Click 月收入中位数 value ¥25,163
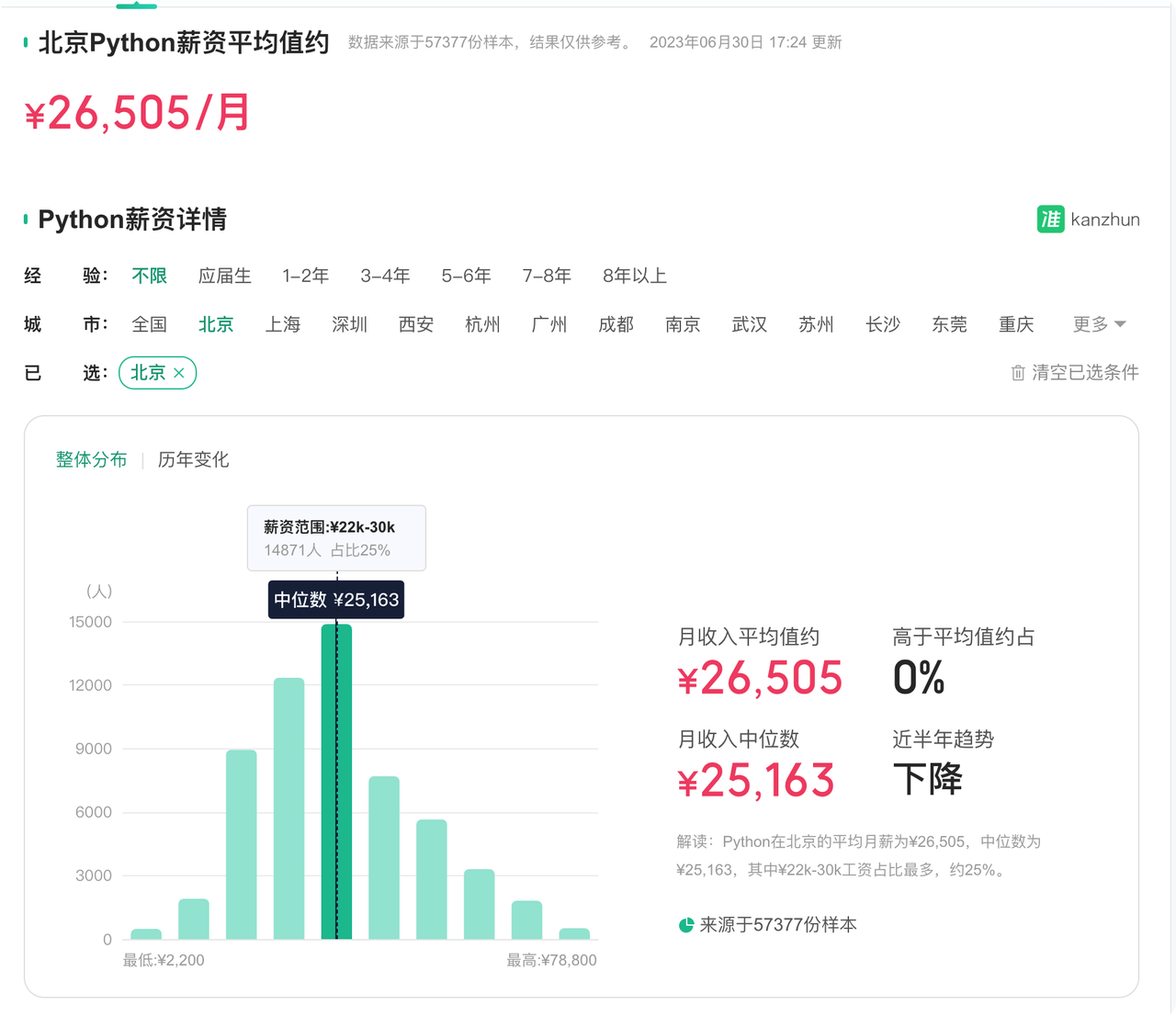The height and width of the screenshot is (1016, 1176). [x=756, y=781]
